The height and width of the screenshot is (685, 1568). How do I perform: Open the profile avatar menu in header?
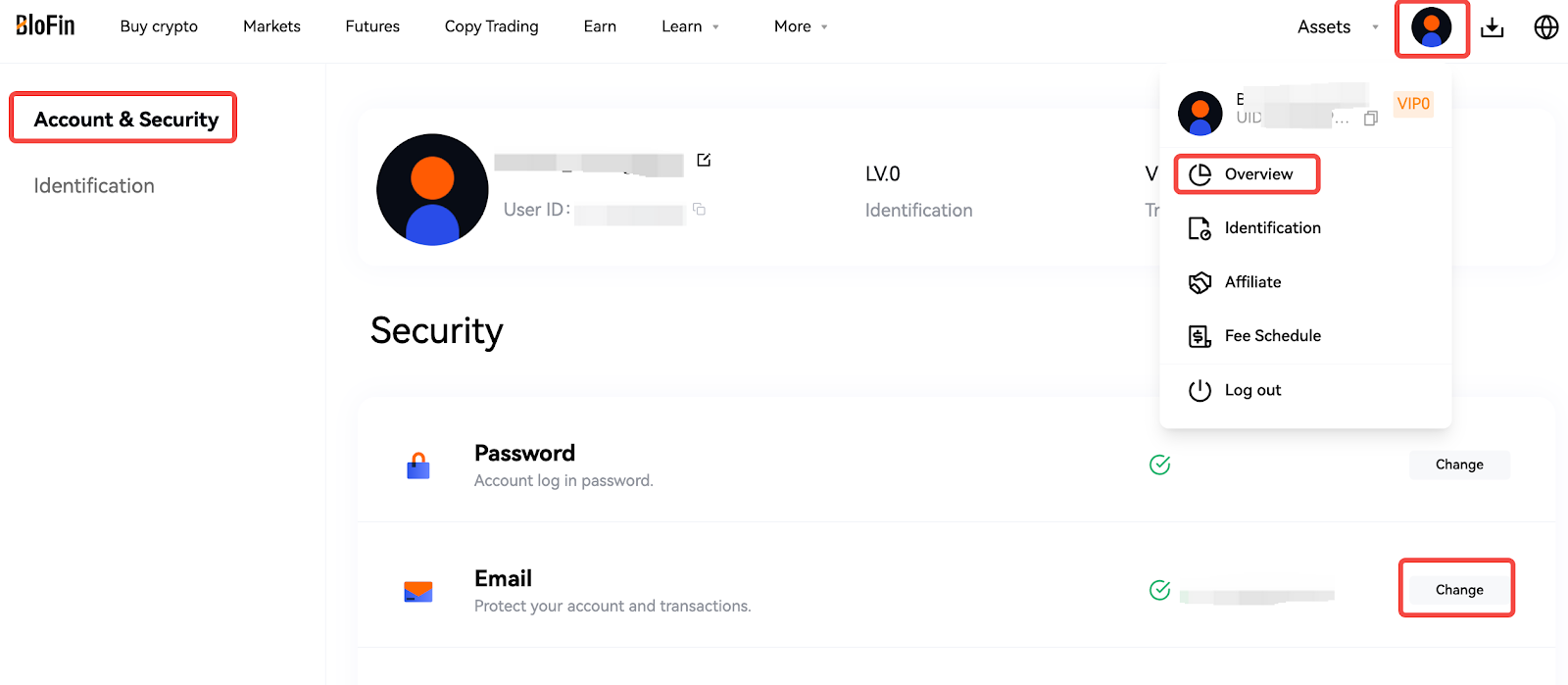pyautogui.click(x=1431, y=27)
